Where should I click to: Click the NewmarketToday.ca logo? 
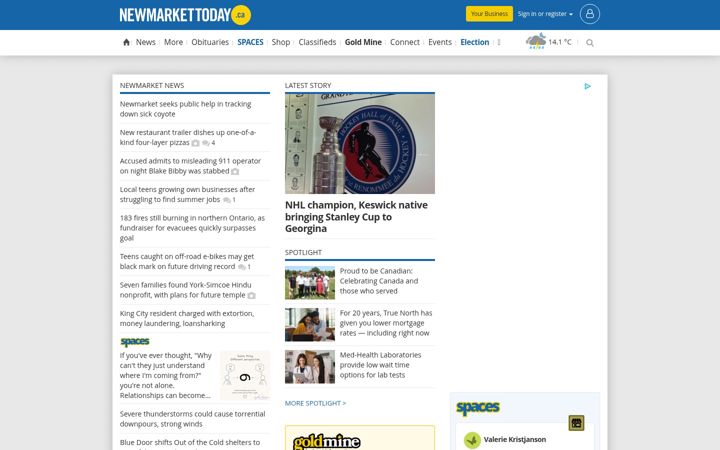click(185, 15)
